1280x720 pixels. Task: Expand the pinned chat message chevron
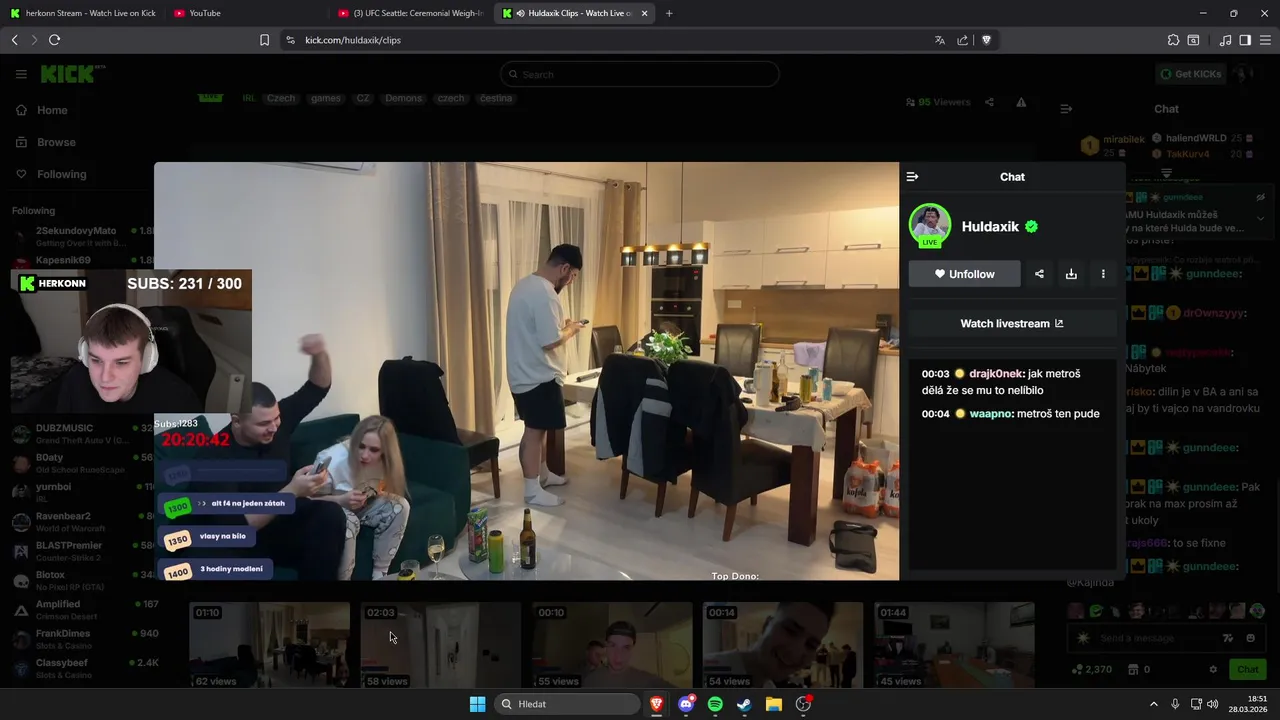coord(1261,218)
